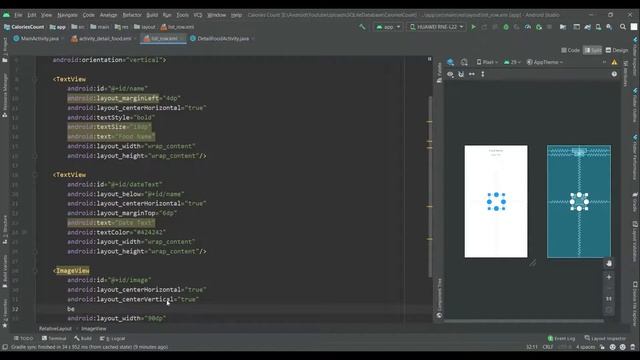Open the Logcat tool window
Image resolution: width=640 pixels, height=360 pixels.
(x=113, y=338)
